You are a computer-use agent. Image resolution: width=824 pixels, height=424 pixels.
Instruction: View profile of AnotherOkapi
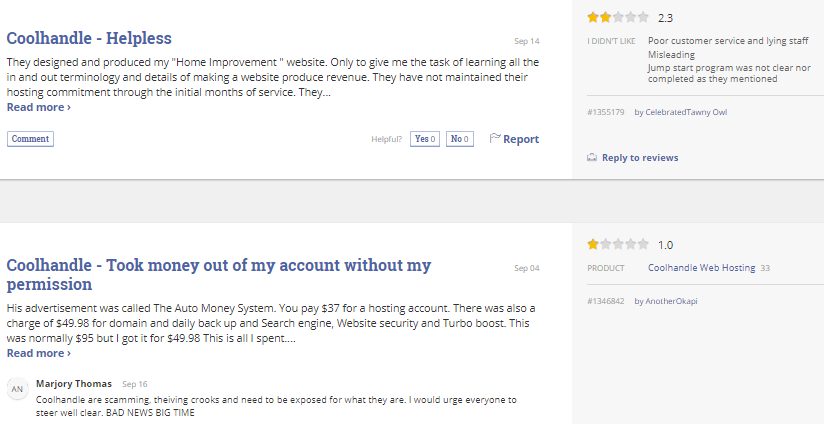tap(671, 301)
